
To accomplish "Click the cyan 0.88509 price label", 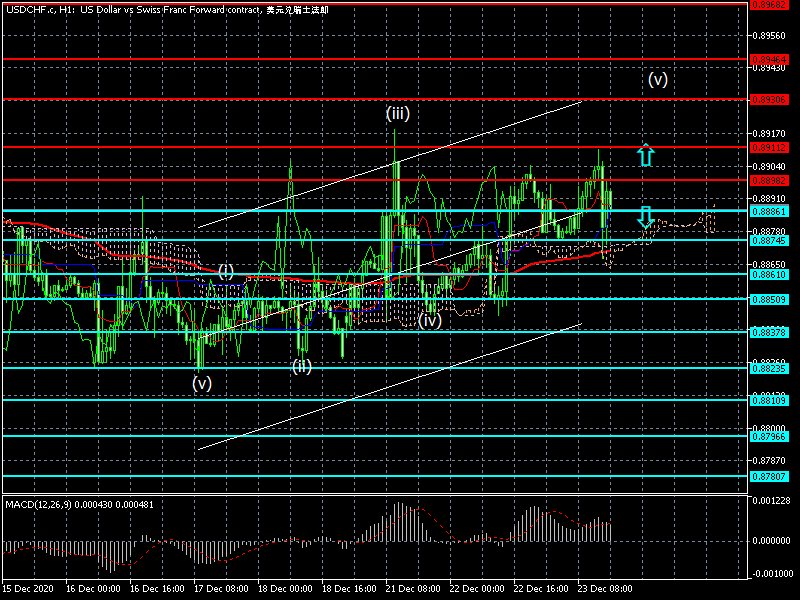I will pyautogui.click(x=769, y=299).
